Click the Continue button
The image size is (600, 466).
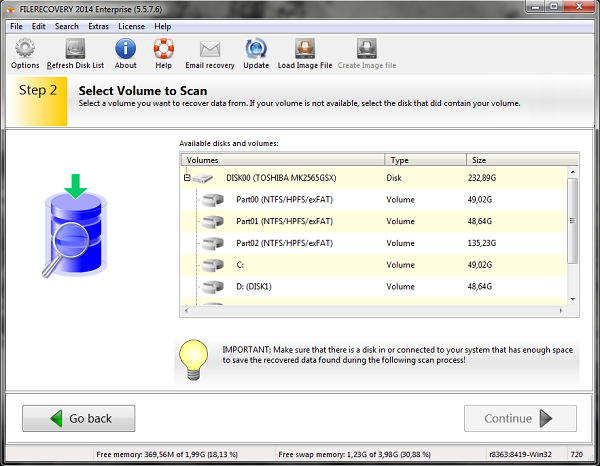(x=520, y=419)
